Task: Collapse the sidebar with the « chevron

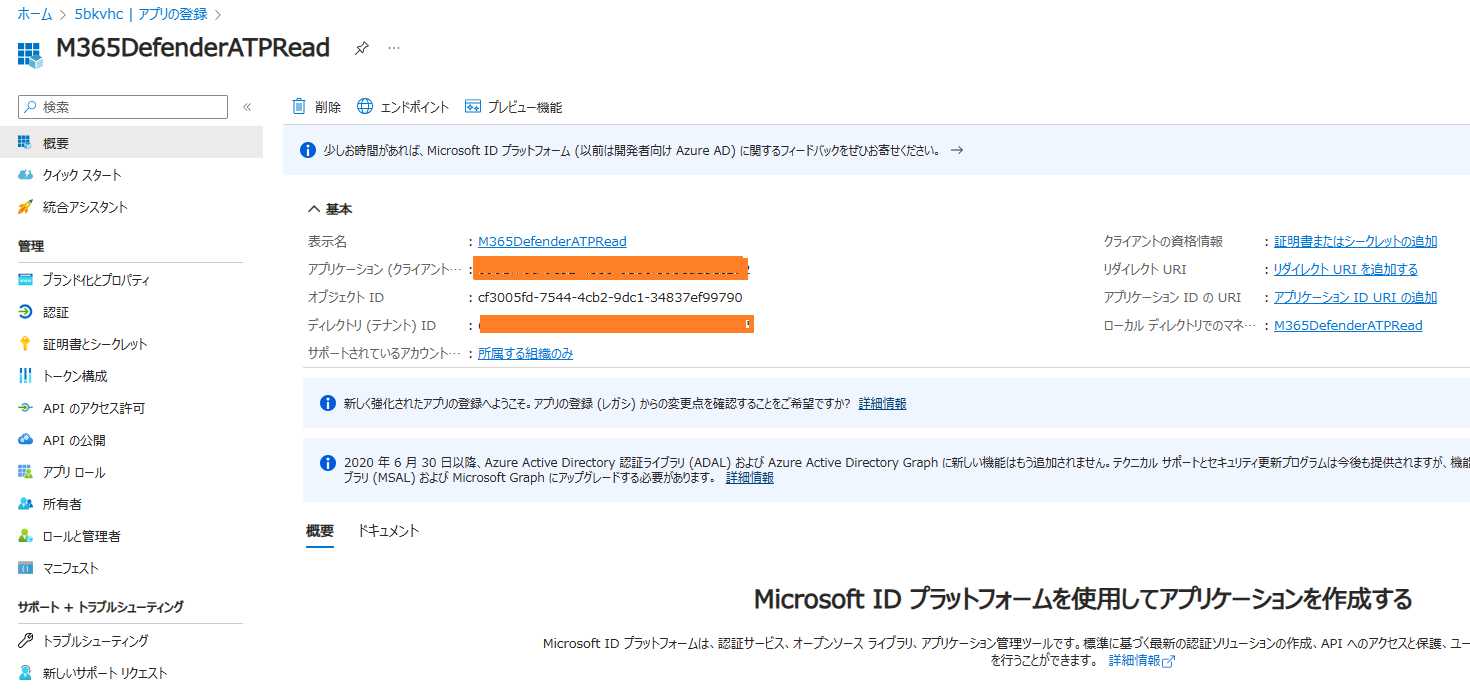Action: pos(248,106)
